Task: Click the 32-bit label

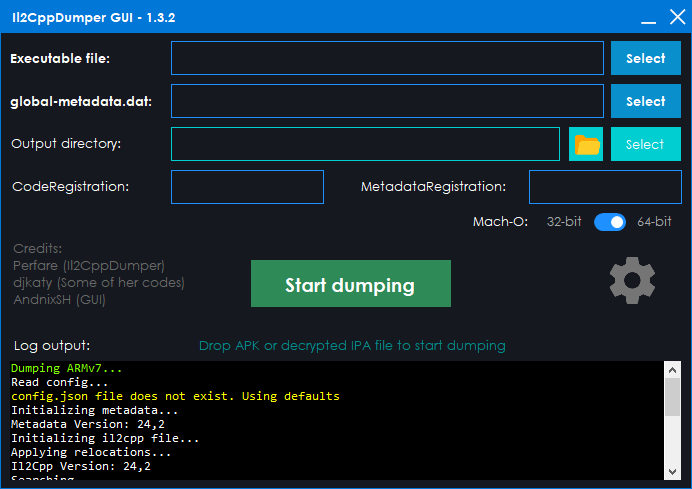Action: [564, 222]
